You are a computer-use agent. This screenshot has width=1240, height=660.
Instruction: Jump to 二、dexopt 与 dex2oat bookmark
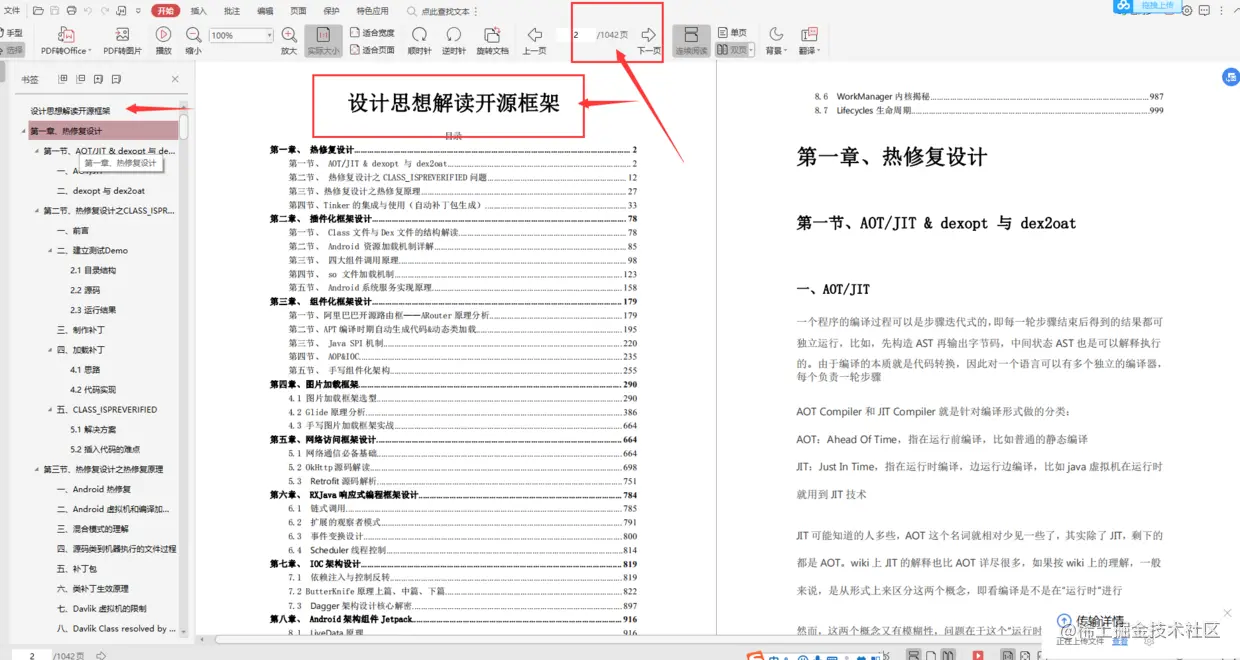(101, 190)
